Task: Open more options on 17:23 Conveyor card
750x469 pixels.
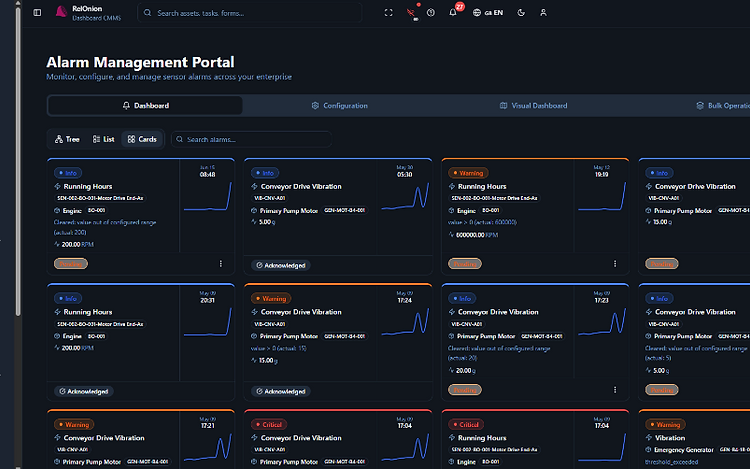Action: [615, 390]
